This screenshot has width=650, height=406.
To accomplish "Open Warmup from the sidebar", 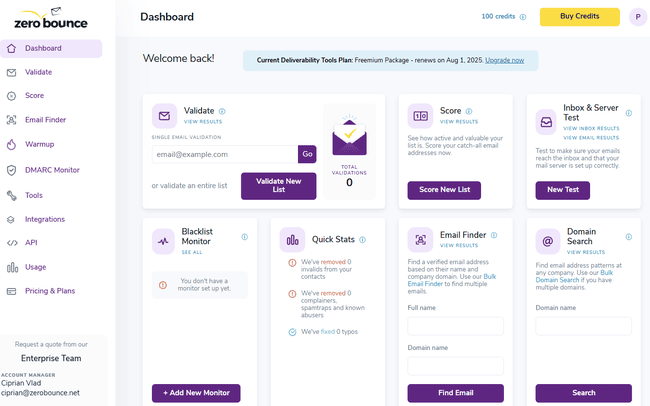I will [x=39, y=145].
